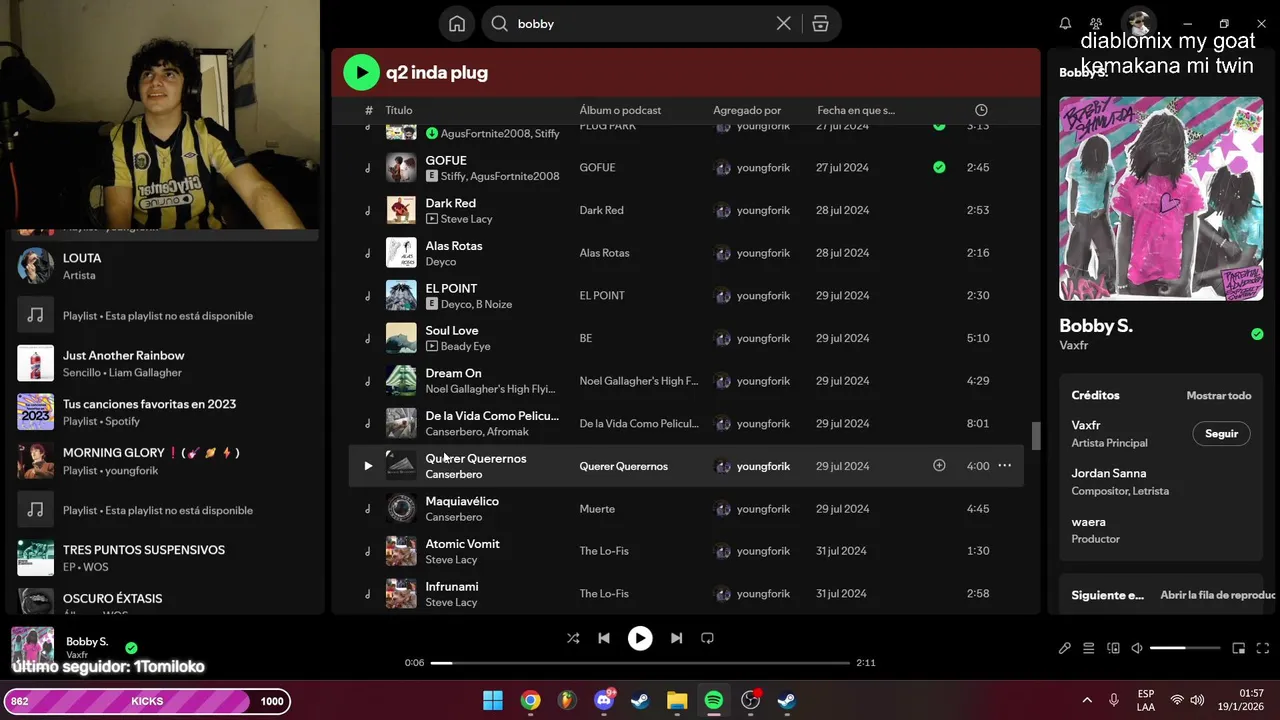Toggle saved checkmark beside Bobby S. title
Image resolution: width=1280 pixels, height=720 pixels.
(x=1257, y=334)
